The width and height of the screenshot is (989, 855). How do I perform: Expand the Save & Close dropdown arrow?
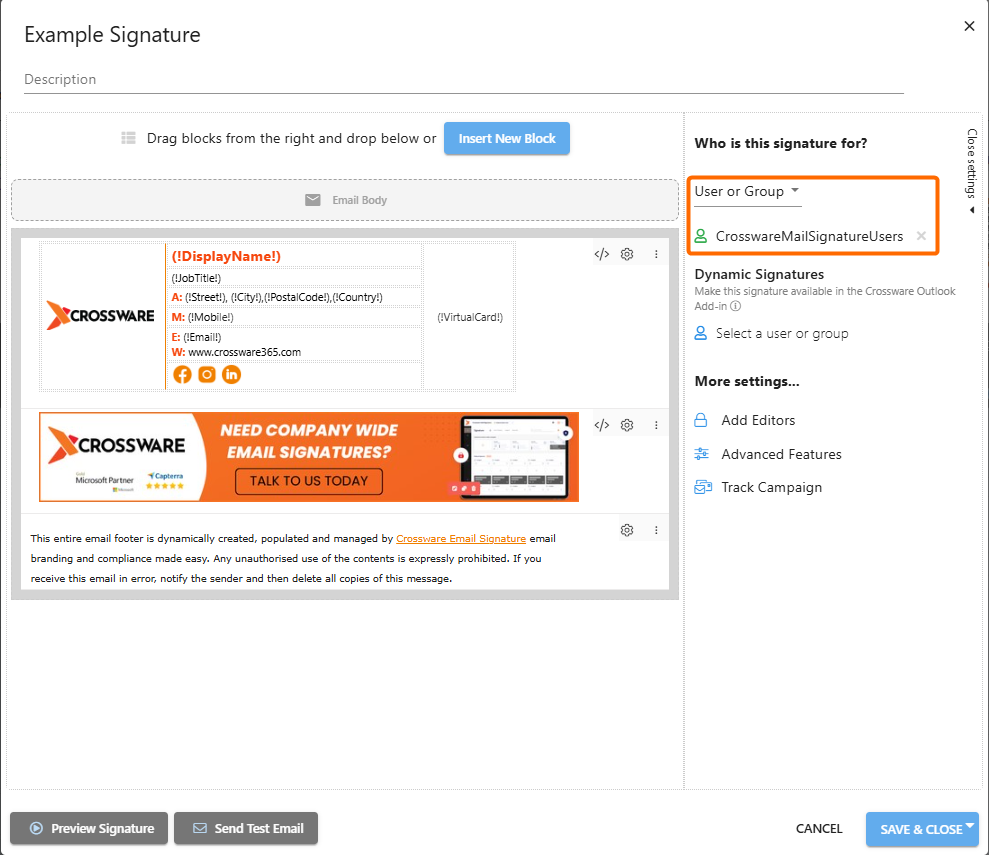pyautogui.click(x=971, y=825)
